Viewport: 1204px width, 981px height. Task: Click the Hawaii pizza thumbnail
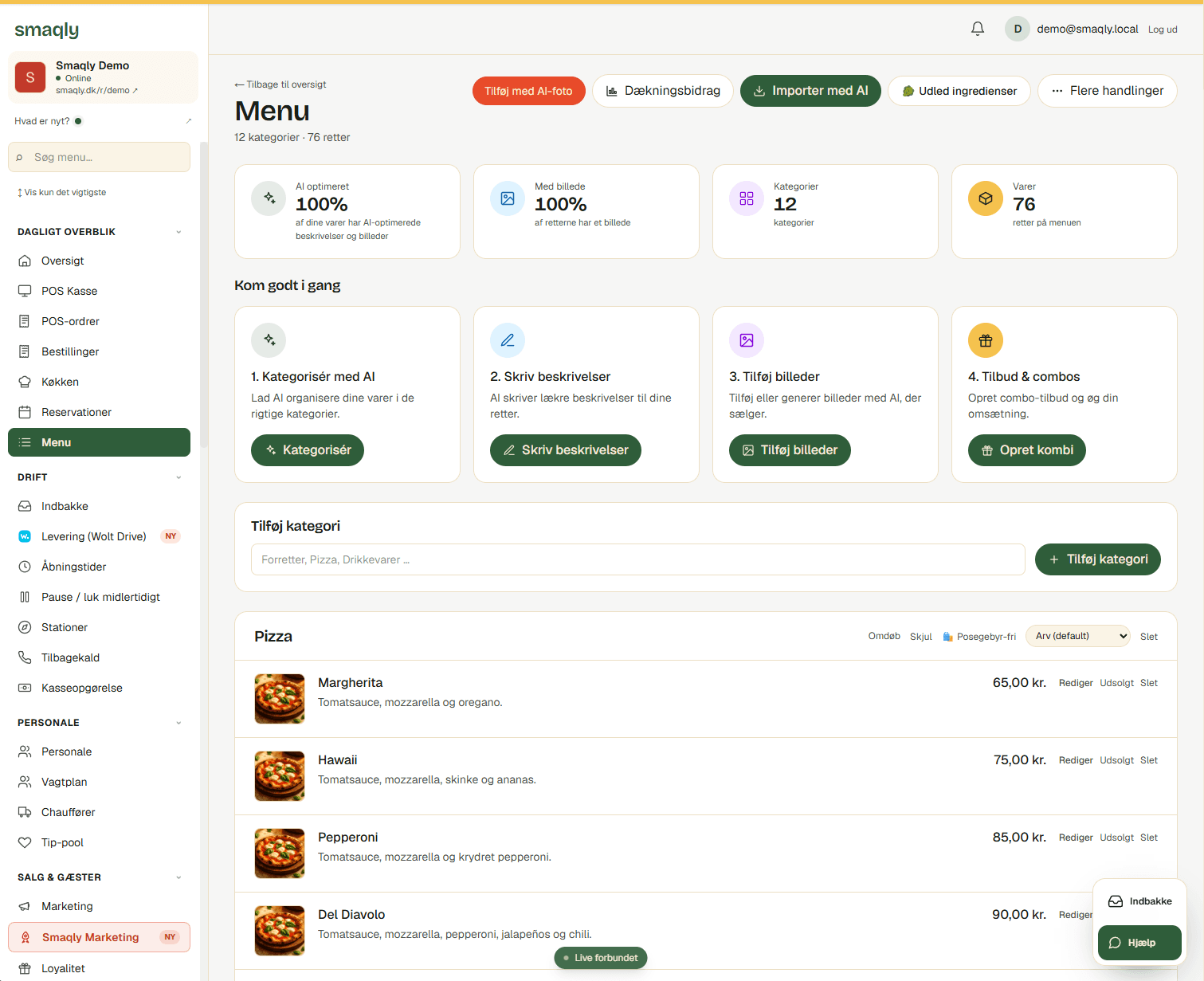[280, 776]
